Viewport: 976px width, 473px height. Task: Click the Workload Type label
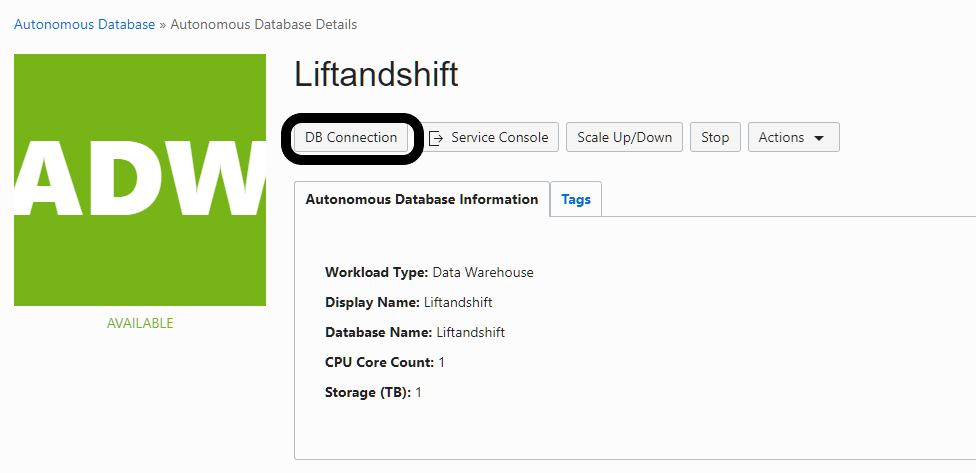[377, 272]
